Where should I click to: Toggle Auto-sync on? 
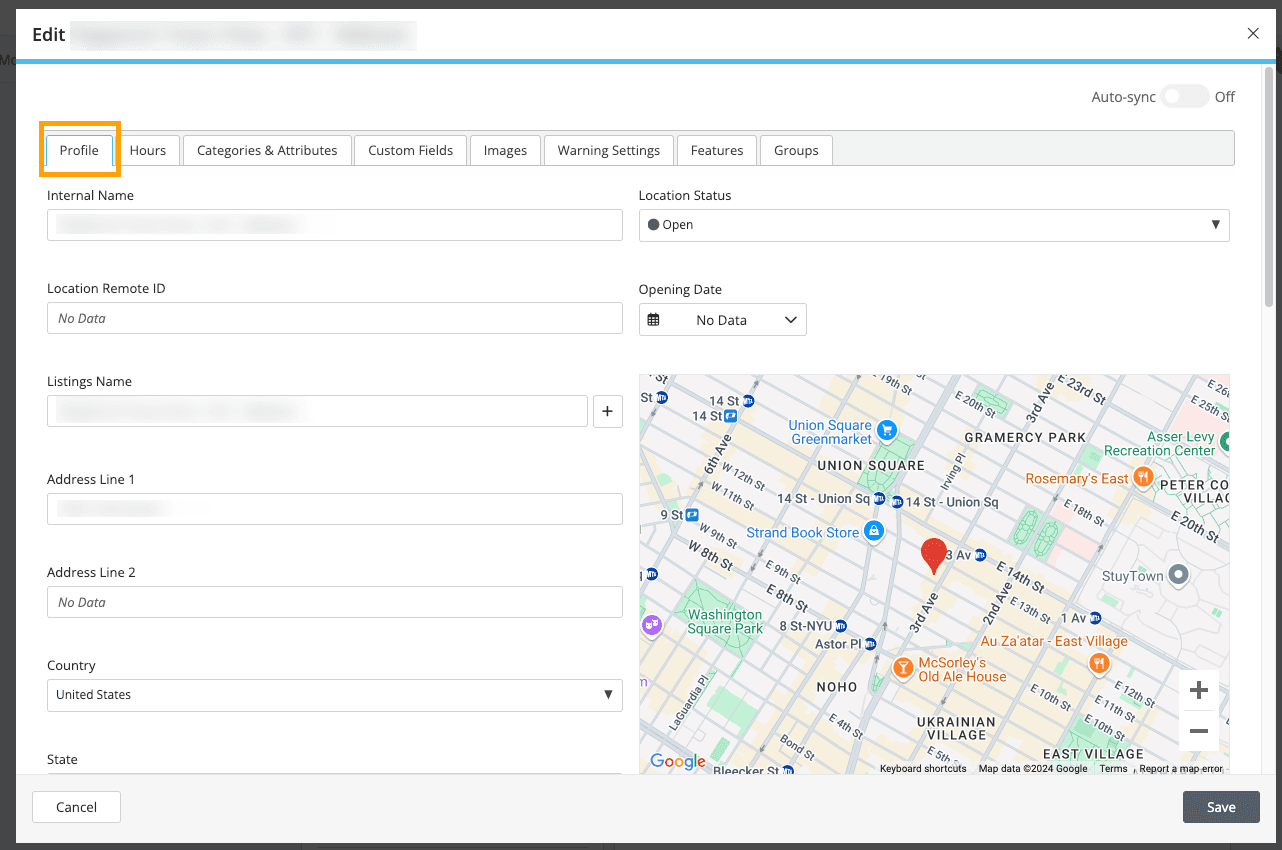coord(1185,96)
